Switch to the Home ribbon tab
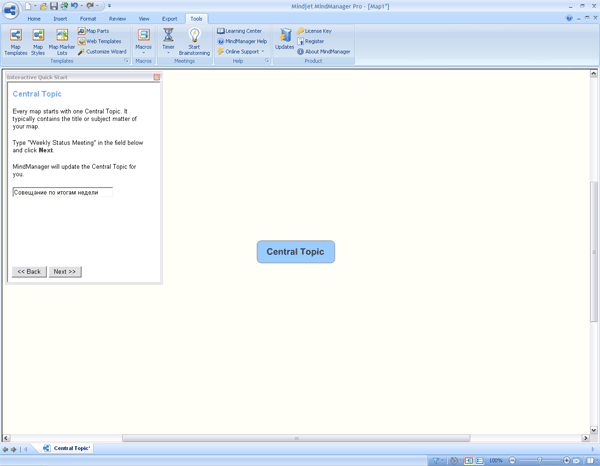600x466 pixels. point(34,19)
